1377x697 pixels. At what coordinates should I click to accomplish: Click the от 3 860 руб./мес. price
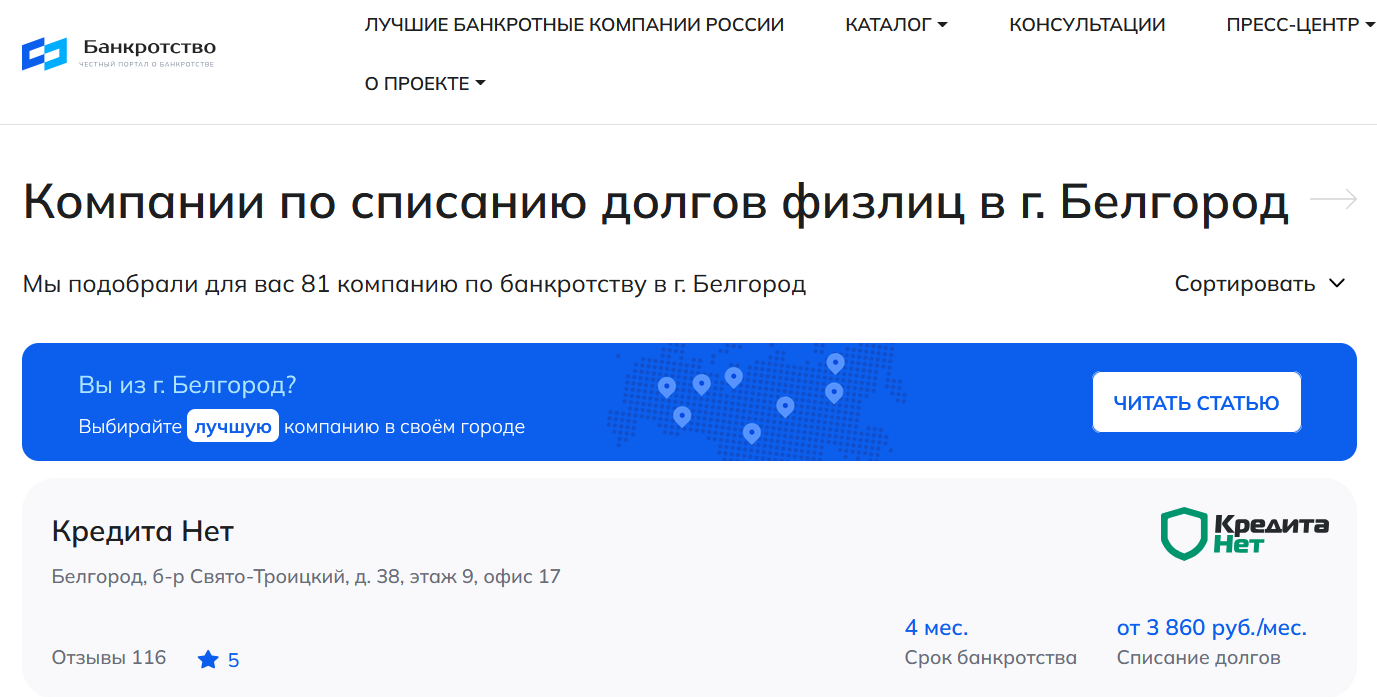coord(1212,628)
